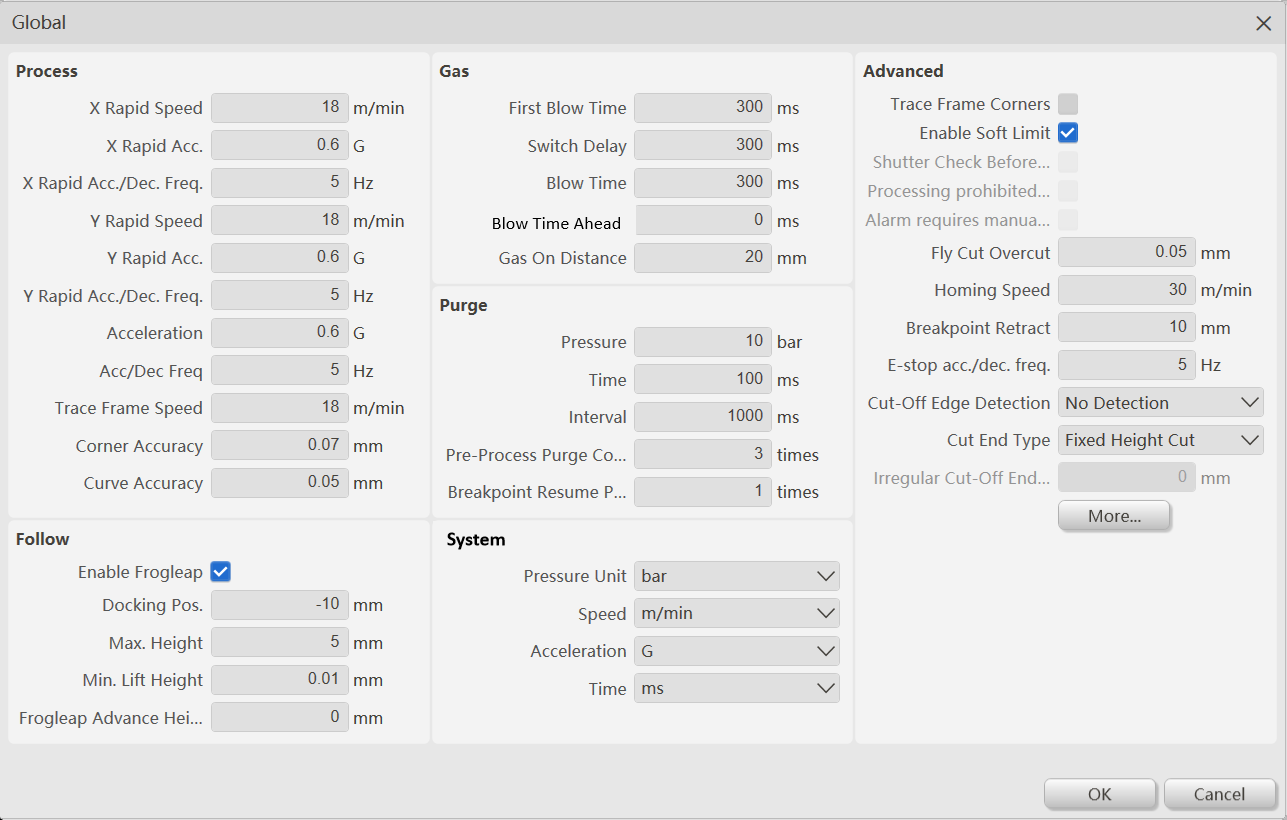Expand the Cut End Type dropdown
Image resolution: width=1287 pixels, height=820 pixels.
1160,440
